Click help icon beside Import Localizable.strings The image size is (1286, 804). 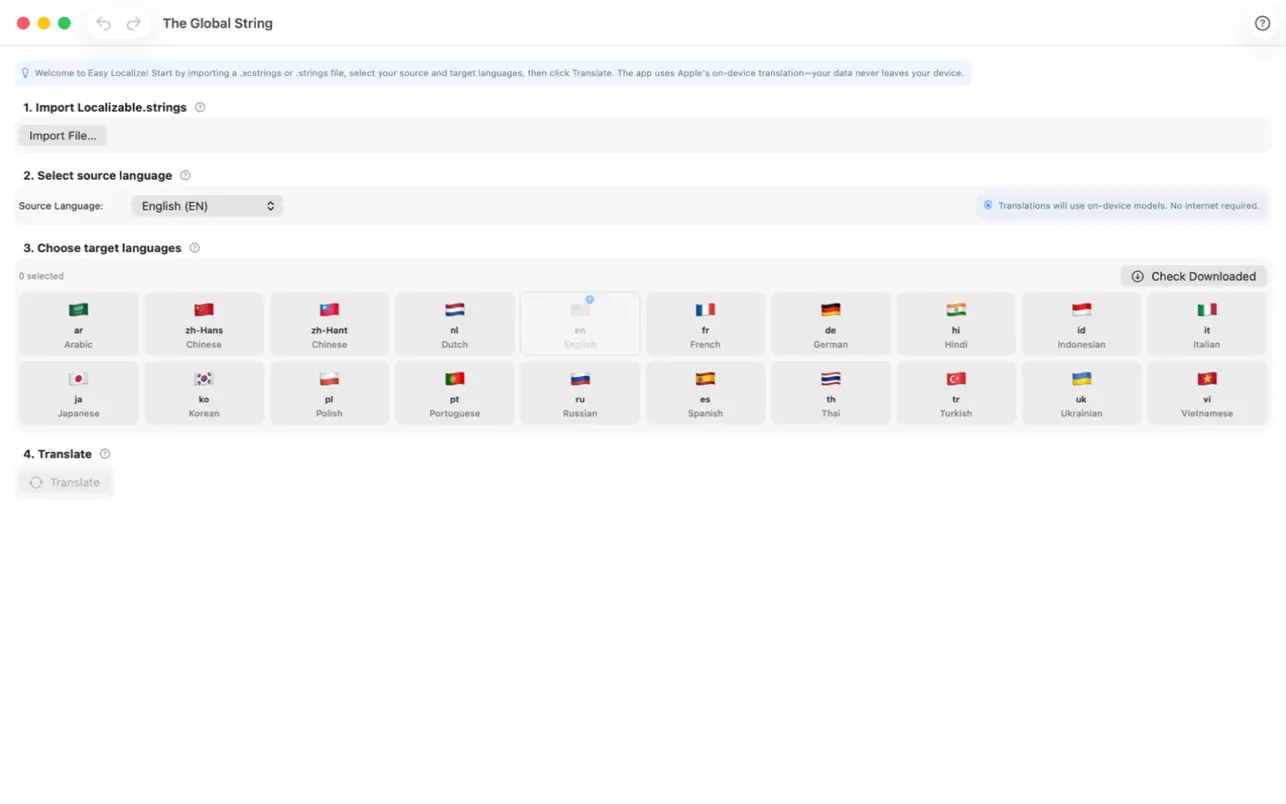(x=200, y=107)
